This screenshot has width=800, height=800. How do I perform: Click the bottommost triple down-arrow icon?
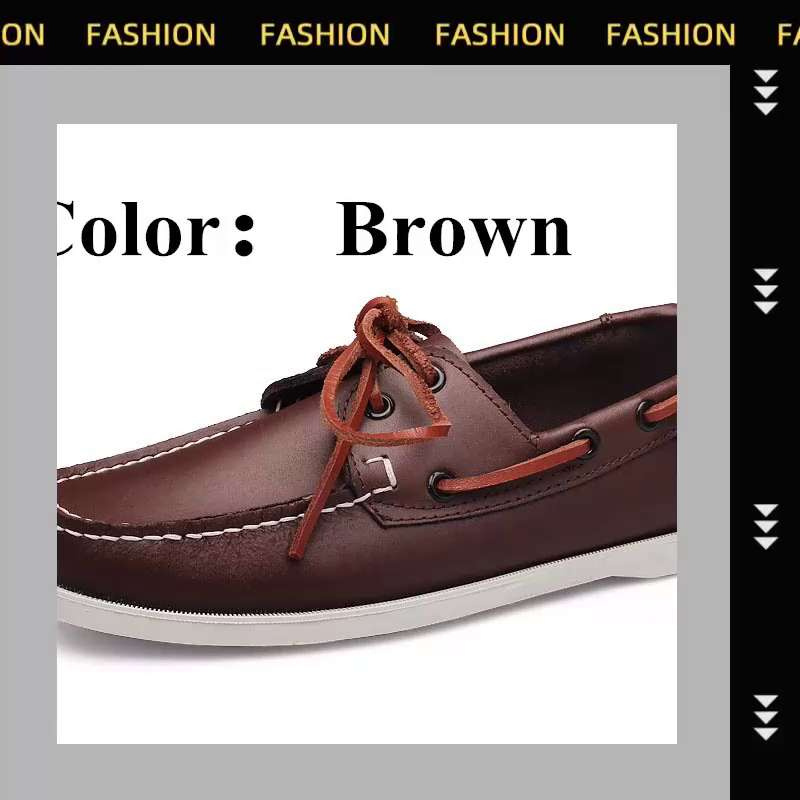pyautogui.click(x=765, y=717)
